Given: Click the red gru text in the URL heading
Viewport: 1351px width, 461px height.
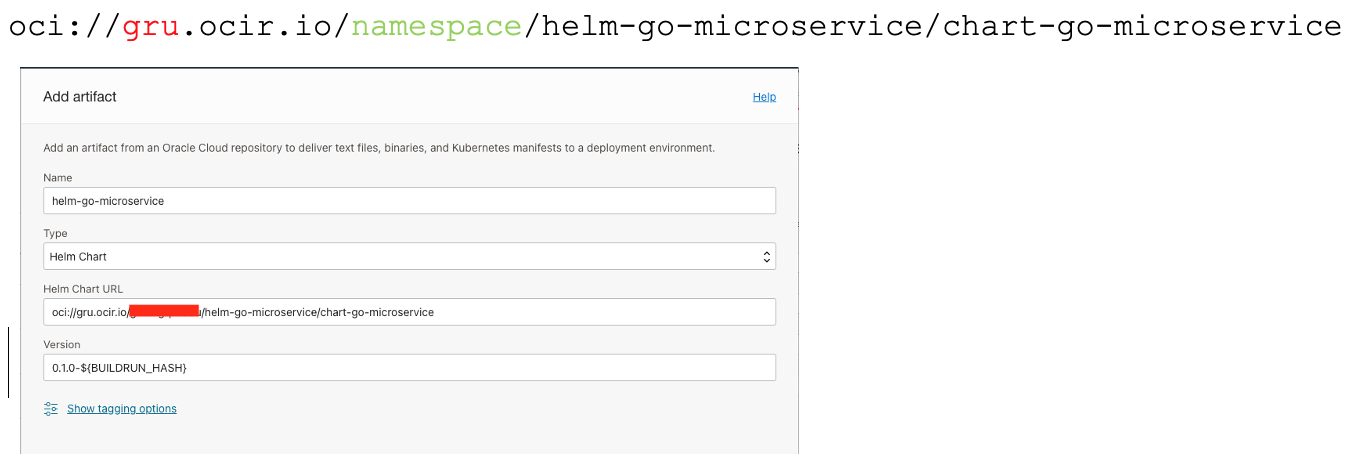Looking at the screenshot, I should (x=152, y=27).
